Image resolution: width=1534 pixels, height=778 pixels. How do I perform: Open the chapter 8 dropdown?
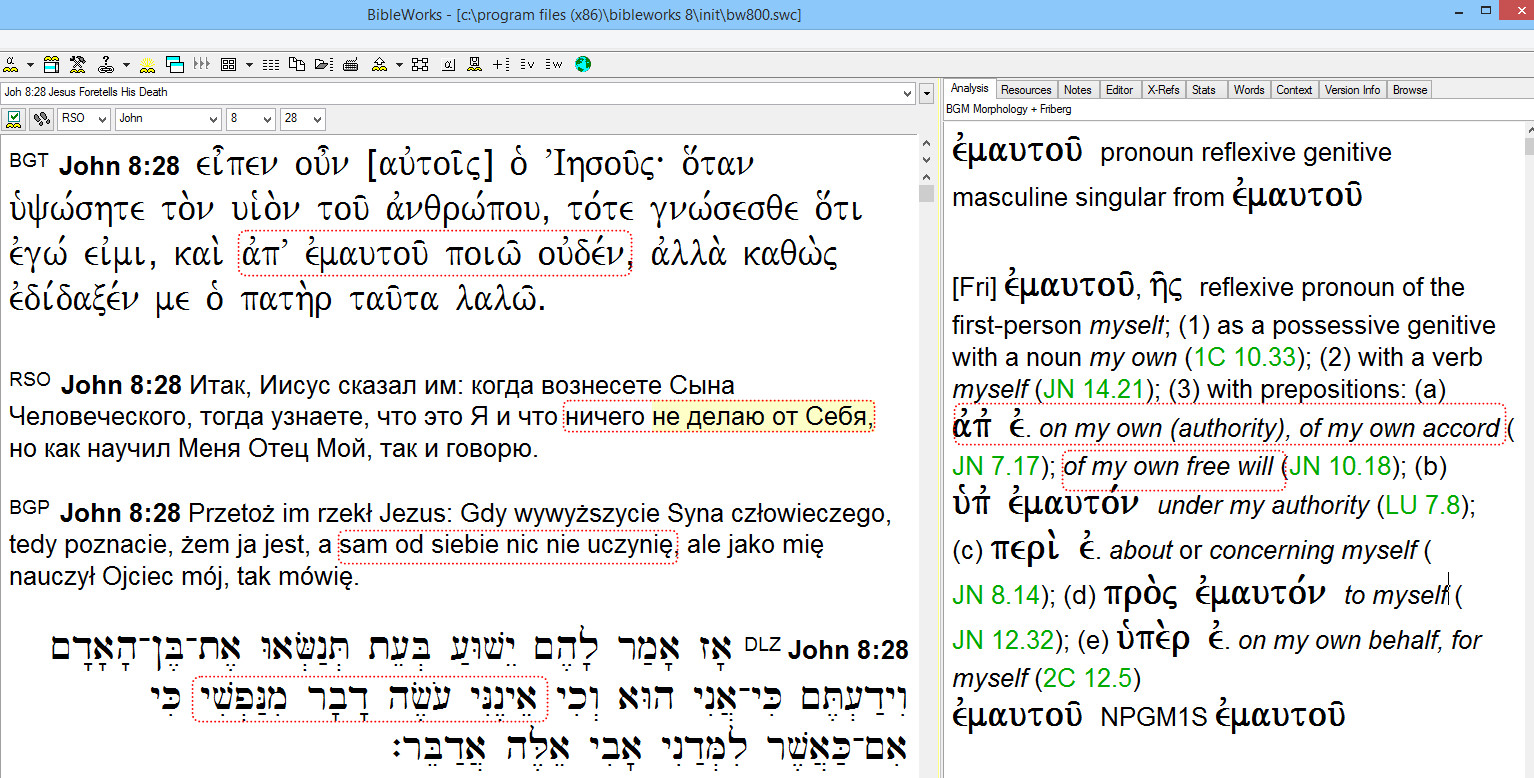pyautogui.click(x=251, y=119)
